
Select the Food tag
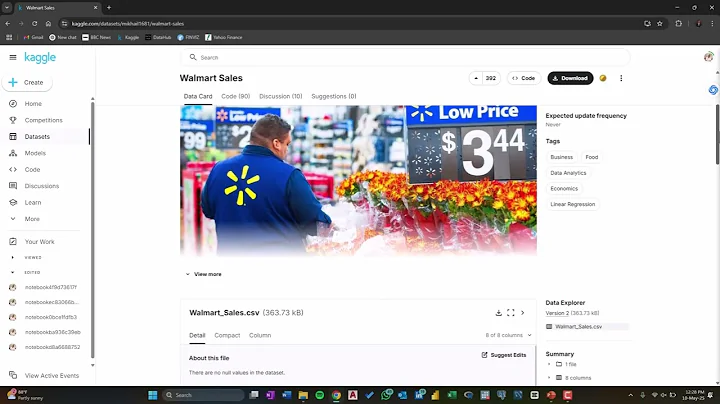tap(592, 157)
